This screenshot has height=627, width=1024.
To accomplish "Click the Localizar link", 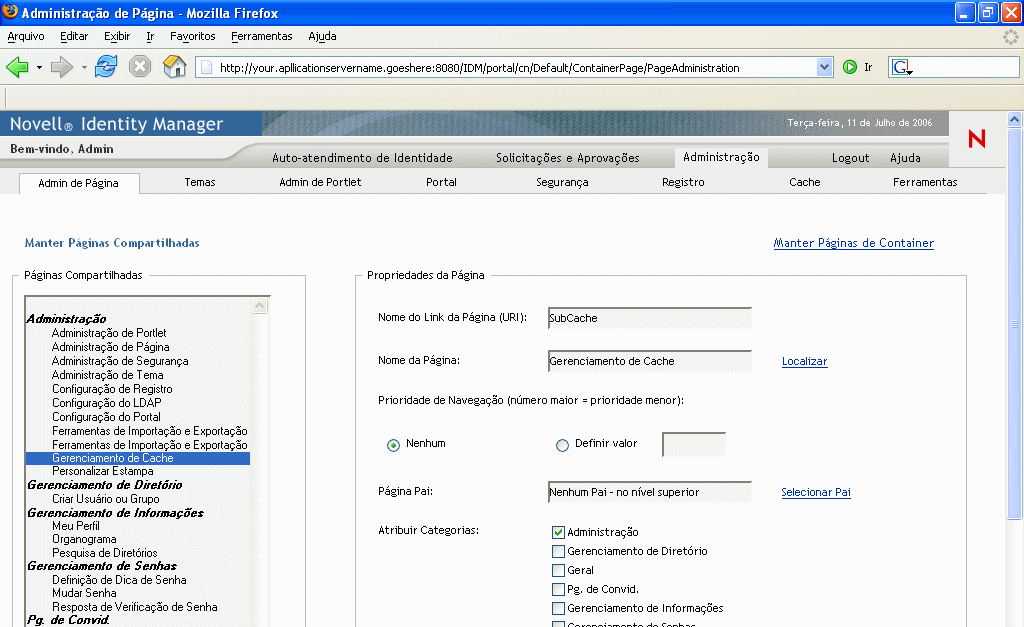I will pyautogui.click(x=805, y=361).
